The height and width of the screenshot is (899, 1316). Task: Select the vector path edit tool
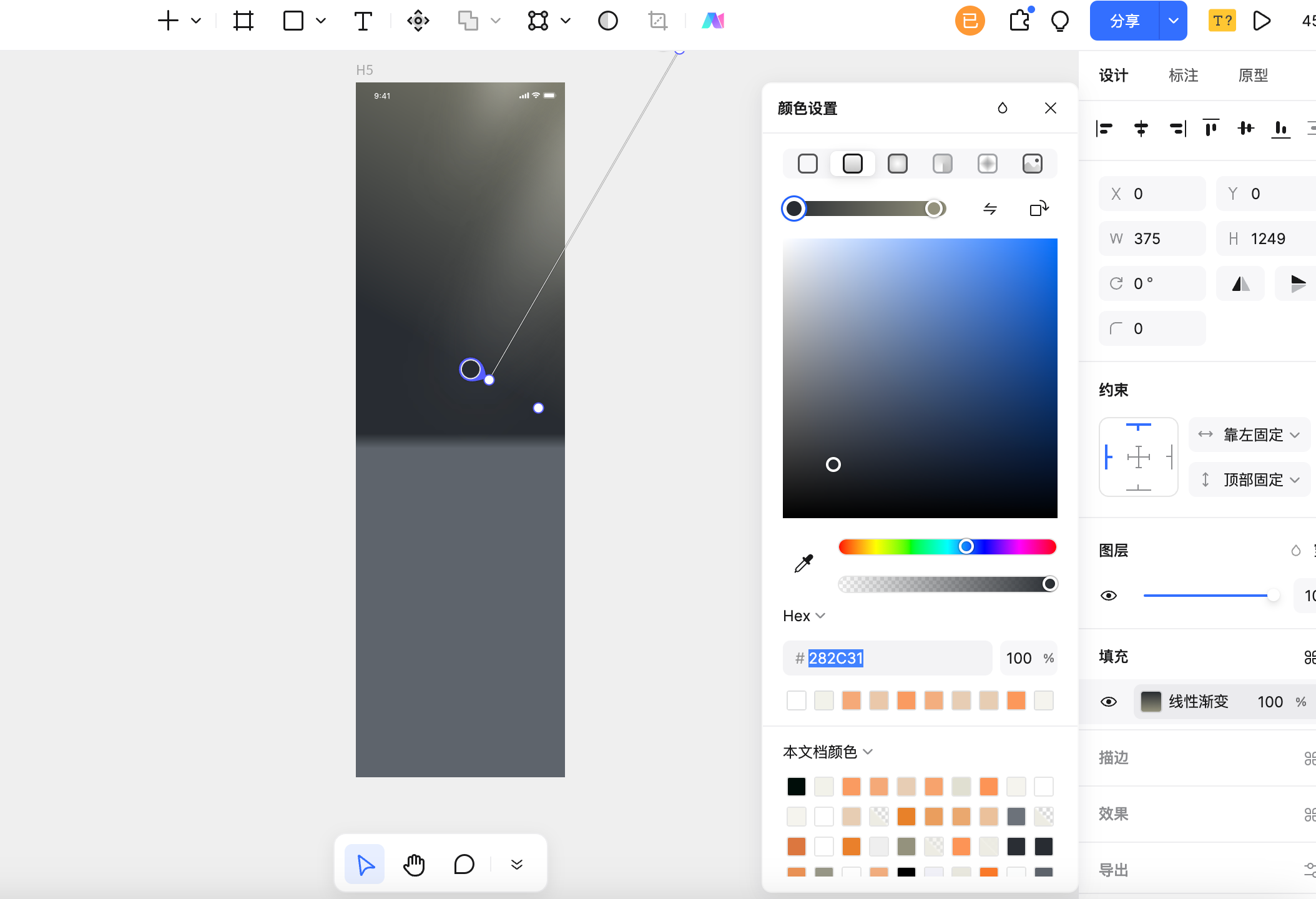coord(538,21)
